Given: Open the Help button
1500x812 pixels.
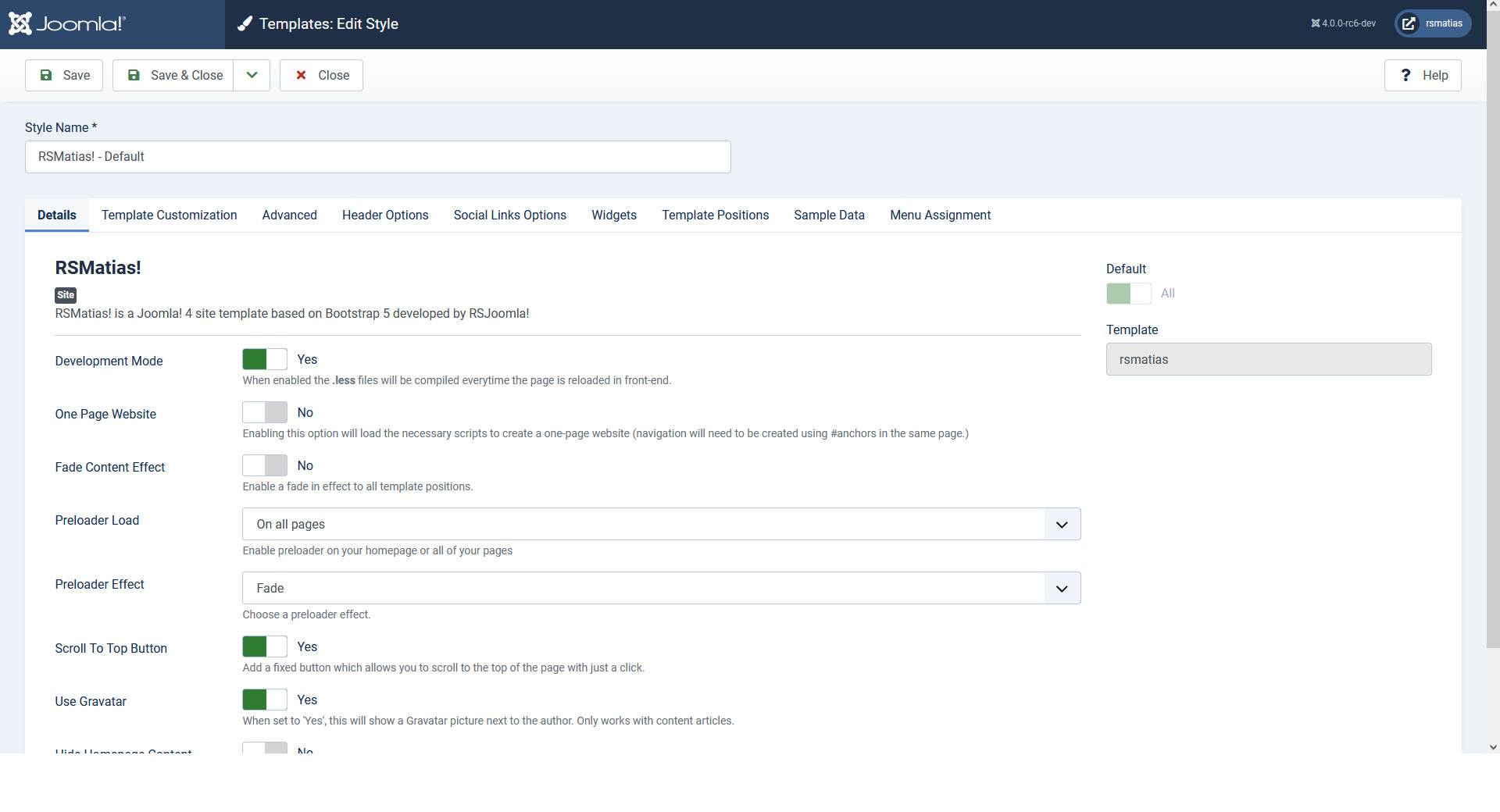Looking at the screenshot, I should click(x=1423, y=75).
